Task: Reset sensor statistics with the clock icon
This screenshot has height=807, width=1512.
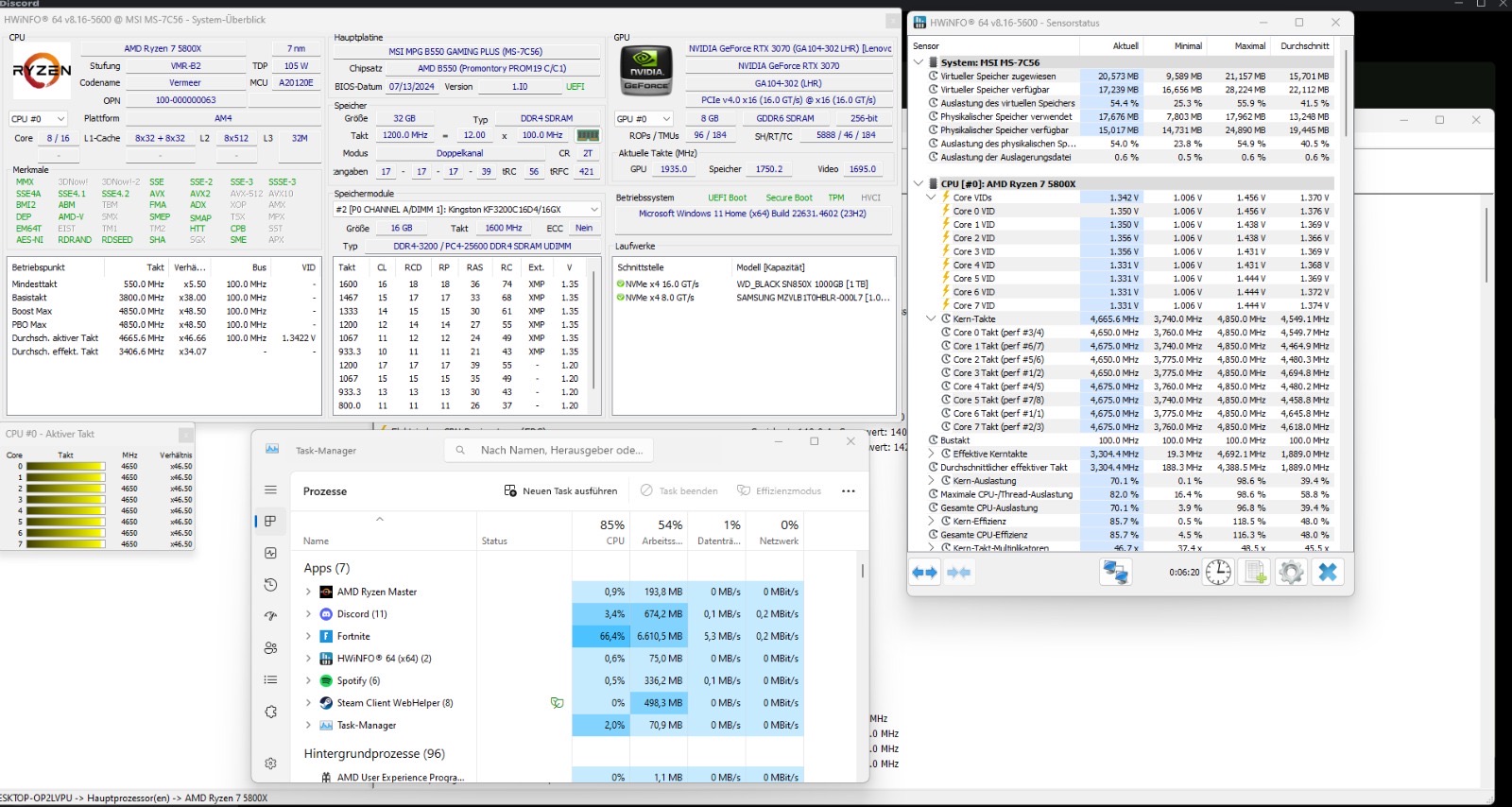Action: click(1218, 572)
